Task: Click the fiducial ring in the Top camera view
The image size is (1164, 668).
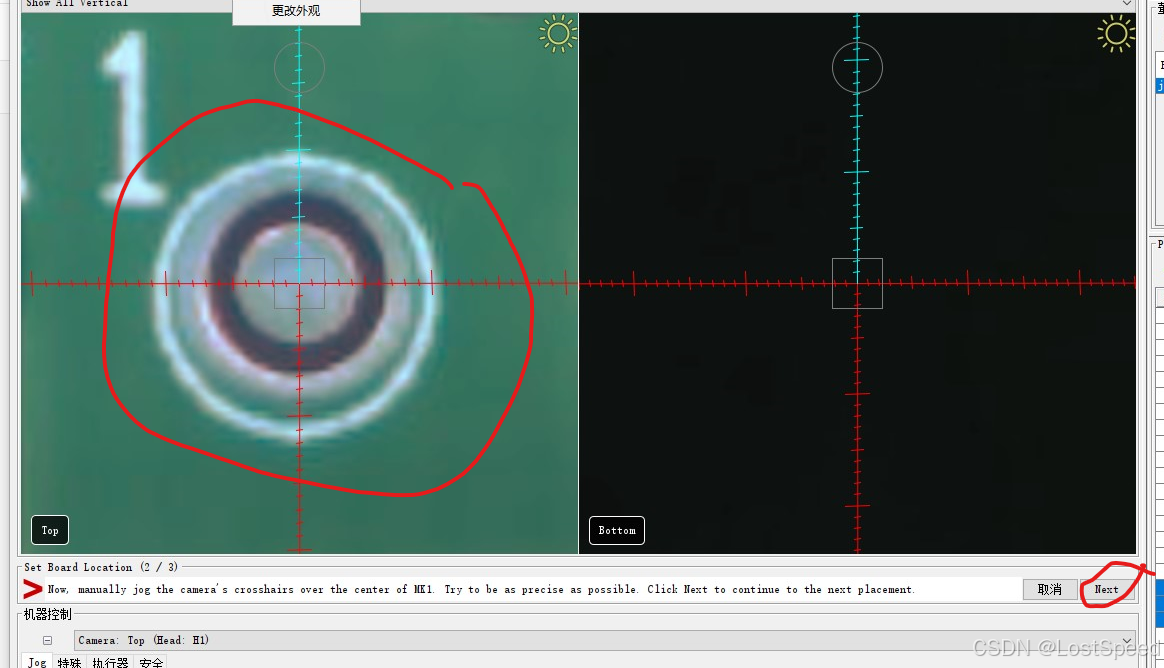Action: 298,295
